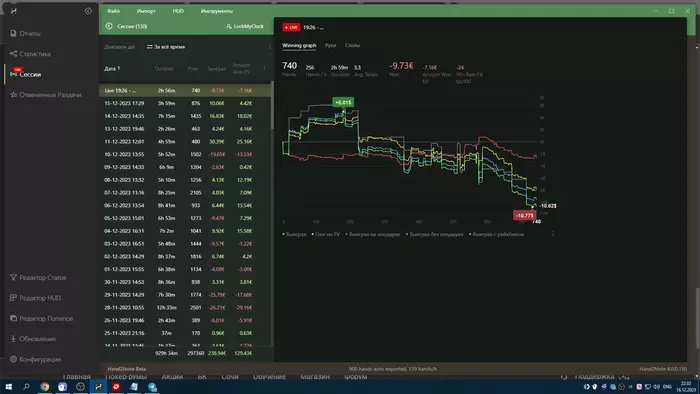The height and width of the screenshot is (394, 700).
Task: Toggle the Выиграл без шоудауна series
Action: click(434, 234)
